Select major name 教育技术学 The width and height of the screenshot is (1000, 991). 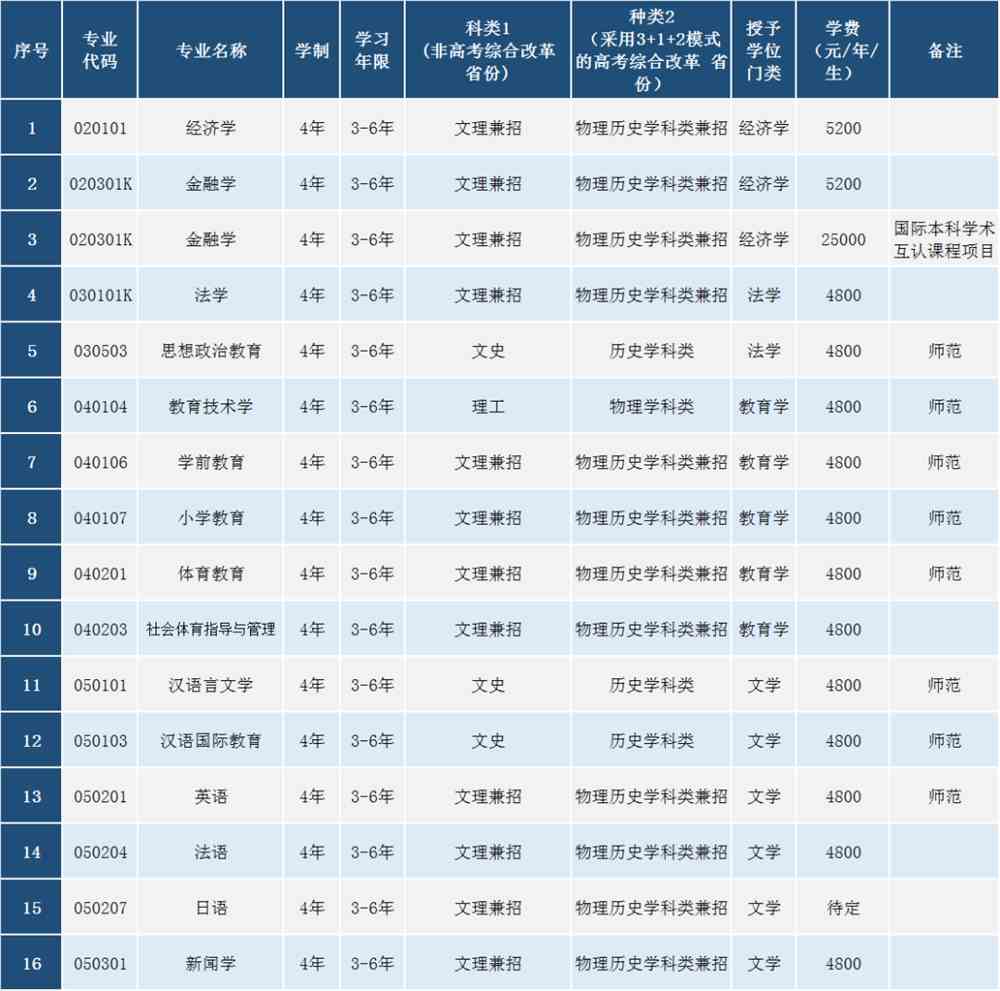(210, 407)
